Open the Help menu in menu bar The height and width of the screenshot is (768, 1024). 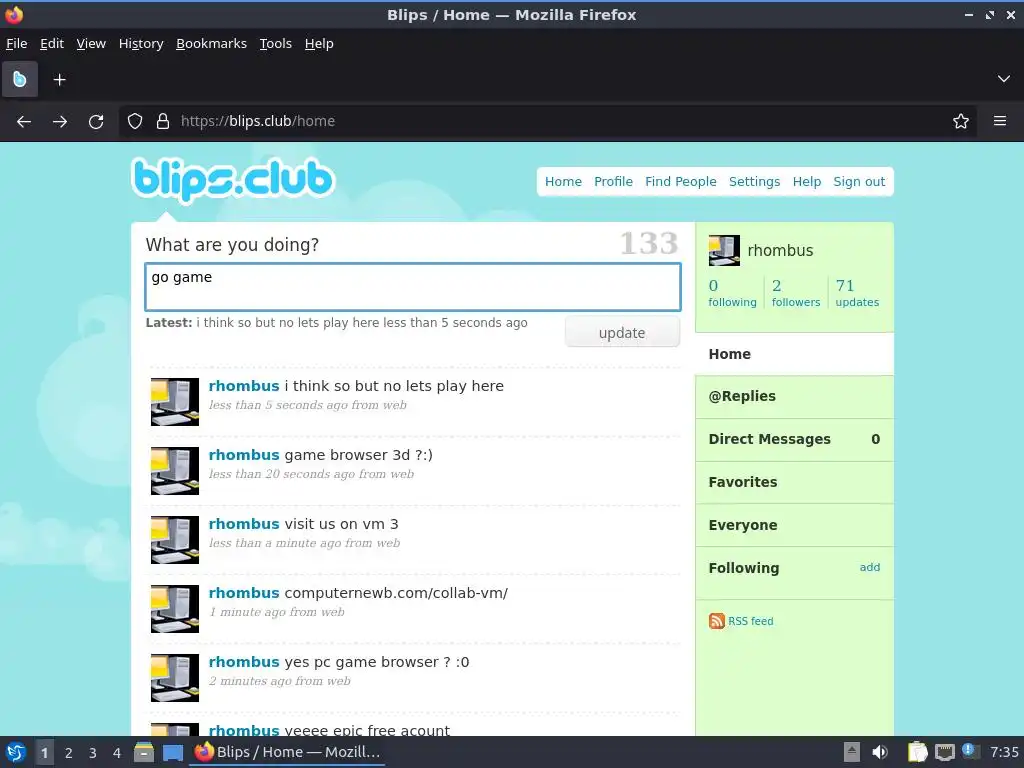[x=319, y=44]
